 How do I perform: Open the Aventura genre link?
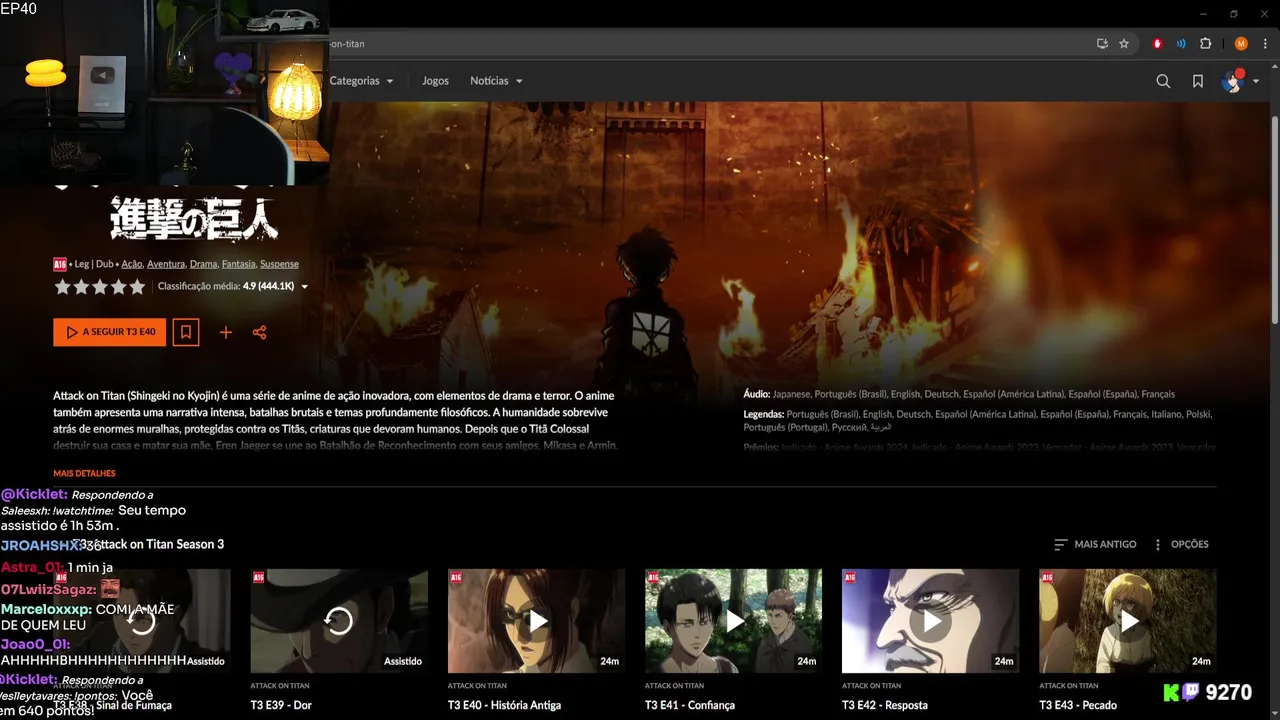[166, 264]
